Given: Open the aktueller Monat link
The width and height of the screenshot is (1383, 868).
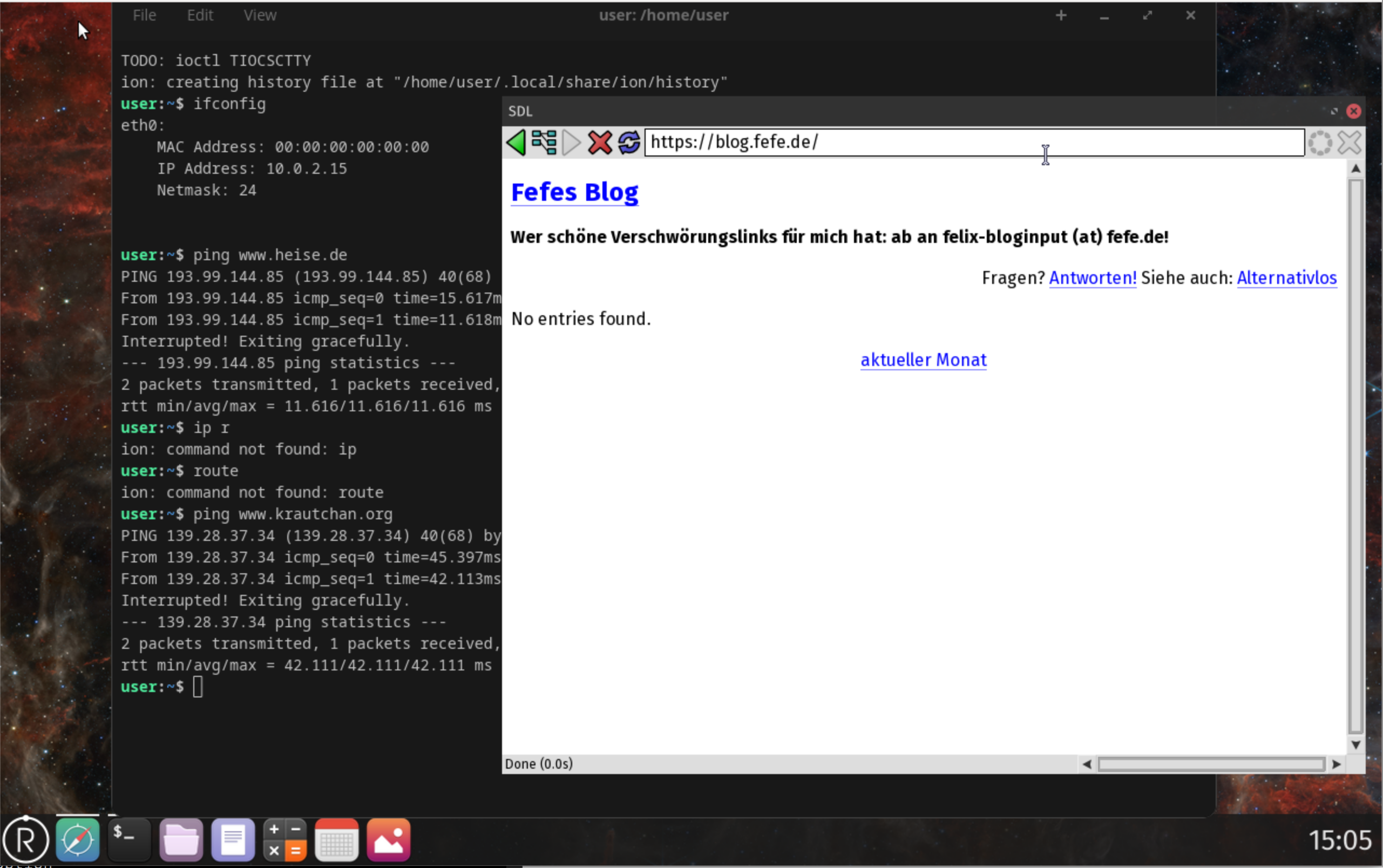Looking at the screenshot, I should pos(923,360).
